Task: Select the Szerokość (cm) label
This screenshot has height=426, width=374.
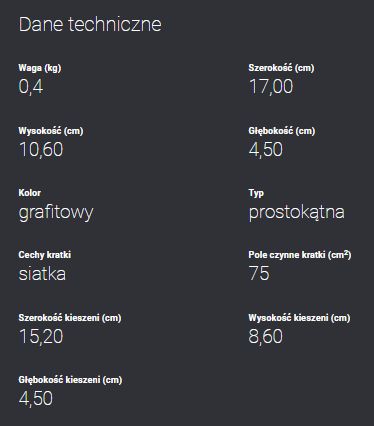Action: 281,68
